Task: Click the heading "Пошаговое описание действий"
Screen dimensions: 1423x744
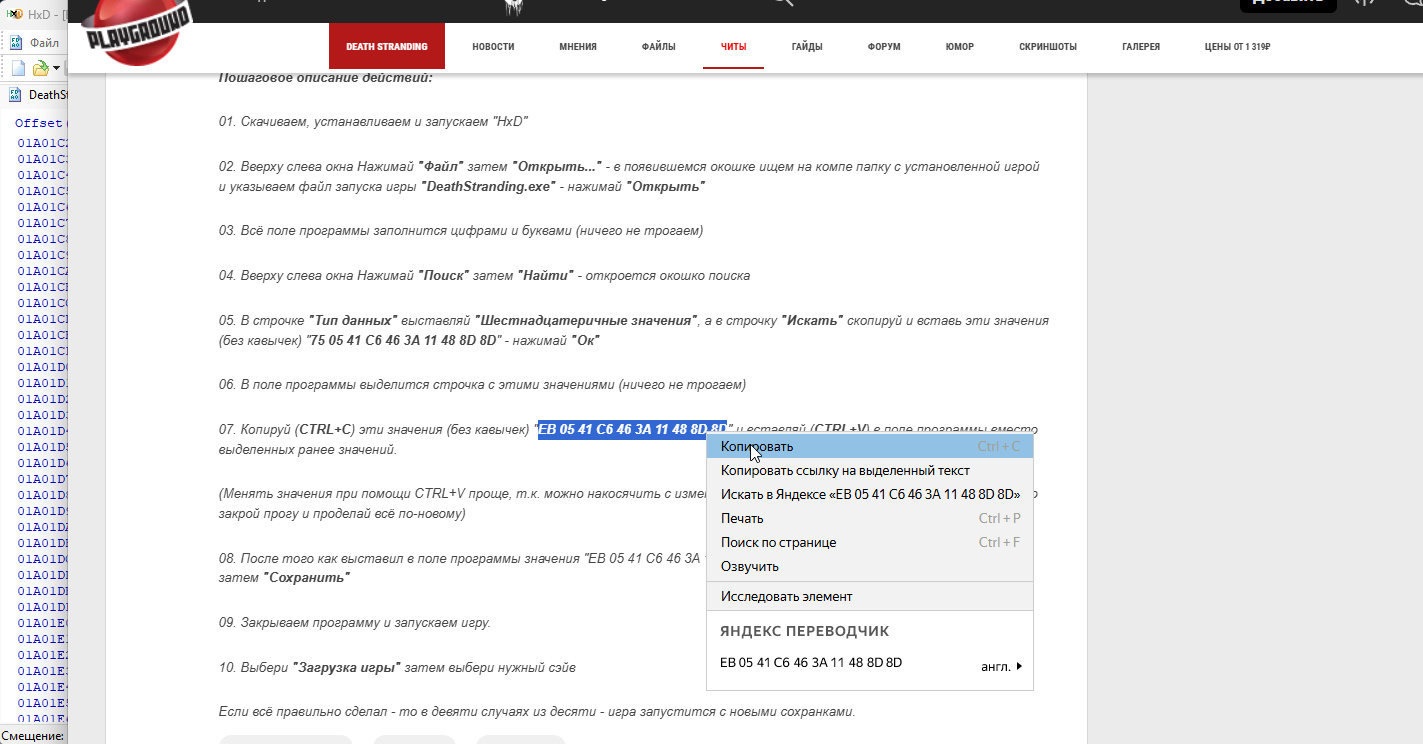Action: pyautogui.click(x=326, y=77)
